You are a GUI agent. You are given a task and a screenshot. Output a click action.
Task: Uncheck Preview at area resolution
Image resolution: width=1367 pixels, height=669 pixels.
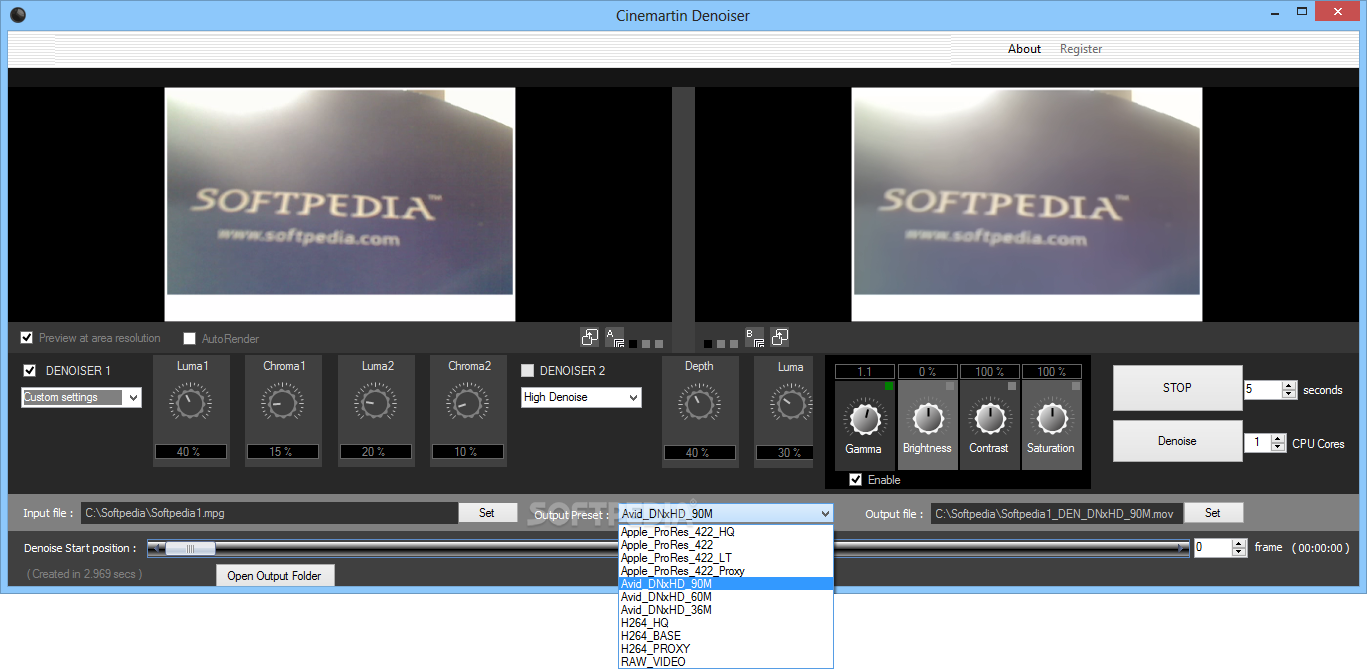click(27, 338)
